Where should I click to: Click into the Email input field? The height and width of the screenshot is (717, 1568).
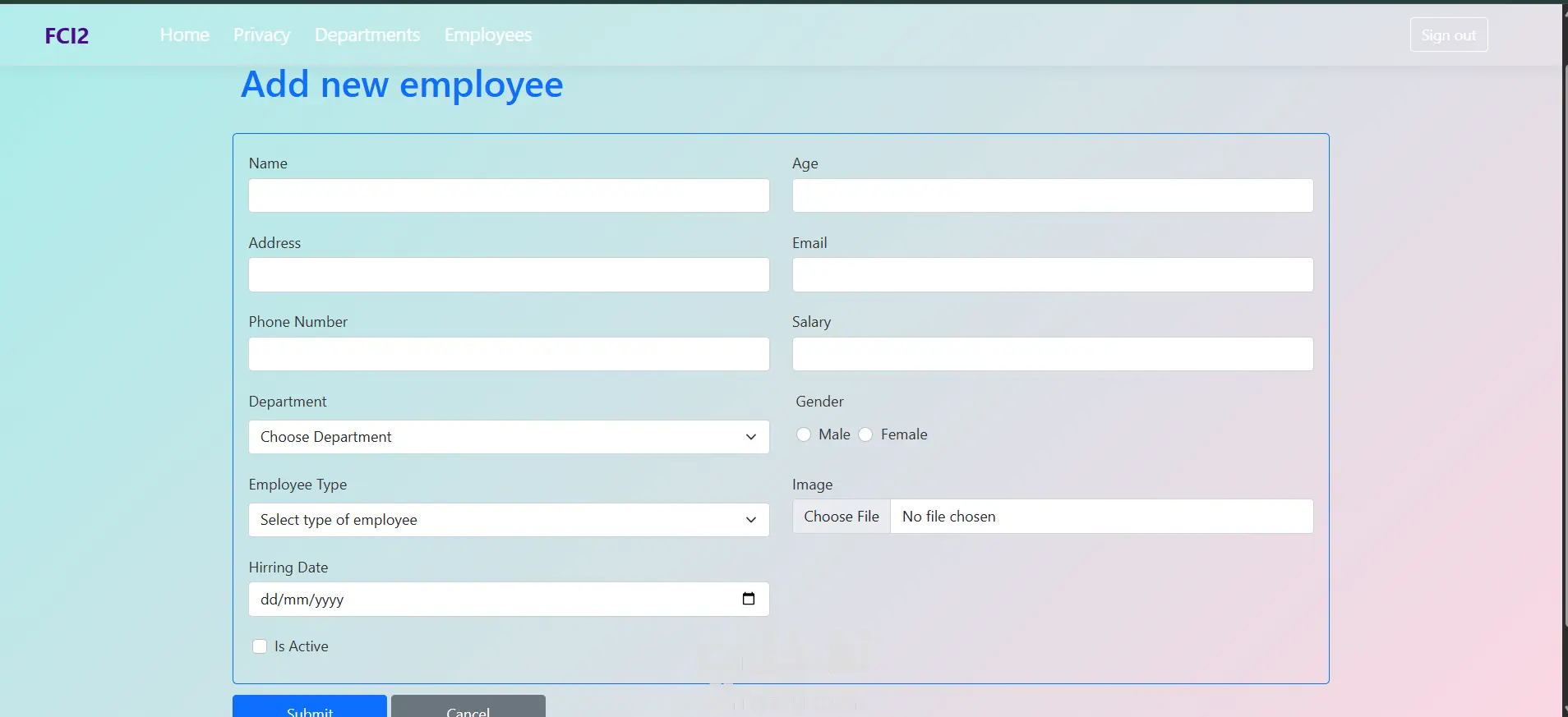[1053, 274]
